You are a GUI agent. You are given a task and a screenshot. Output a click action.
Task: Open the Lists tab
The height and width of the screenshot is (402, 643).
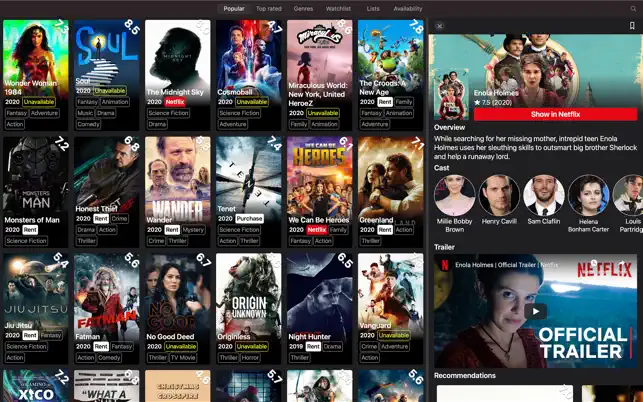point(373,9)
